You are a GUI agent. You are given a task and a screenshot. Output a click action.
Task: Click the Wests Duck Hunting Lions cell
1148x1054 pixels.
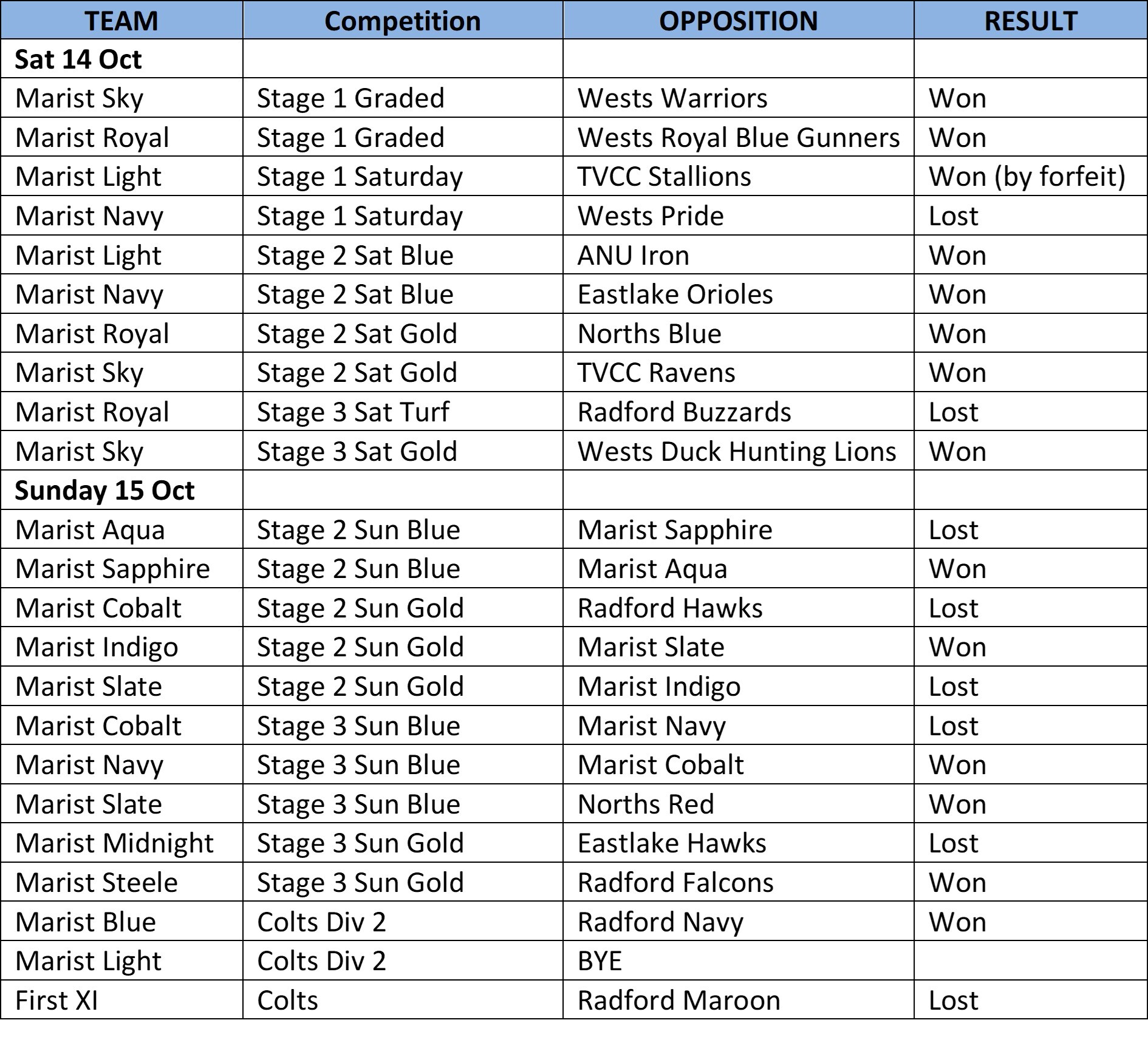click(x=736, y=452)
